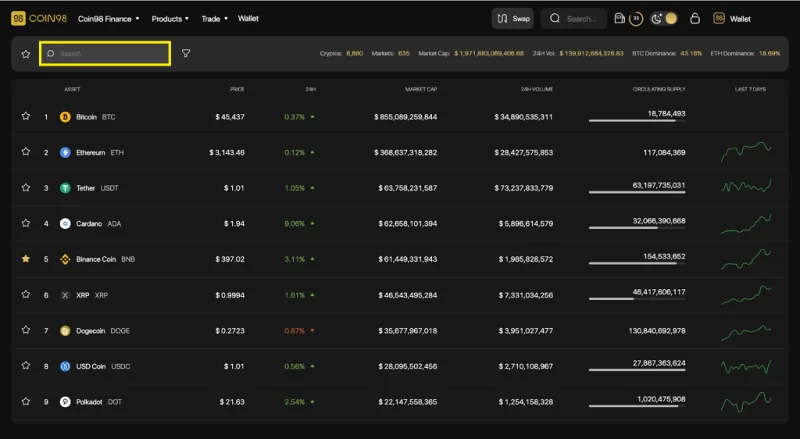
Task: Unfavorite Binance Coin gold star
Action: 26,259
